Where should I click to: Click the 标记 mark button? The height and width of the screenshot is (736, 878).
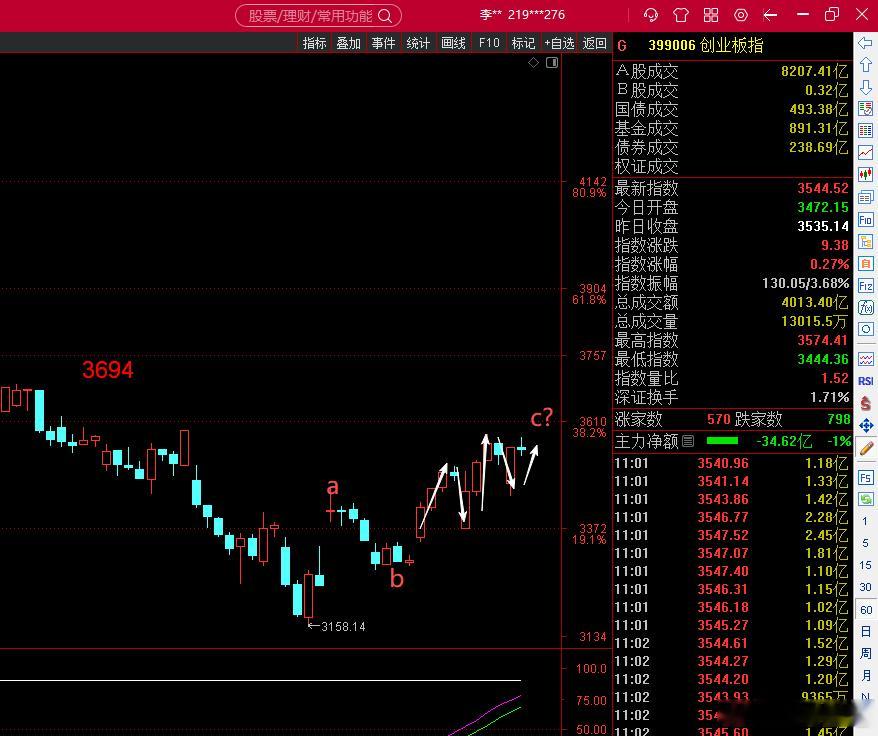[523, 43]
